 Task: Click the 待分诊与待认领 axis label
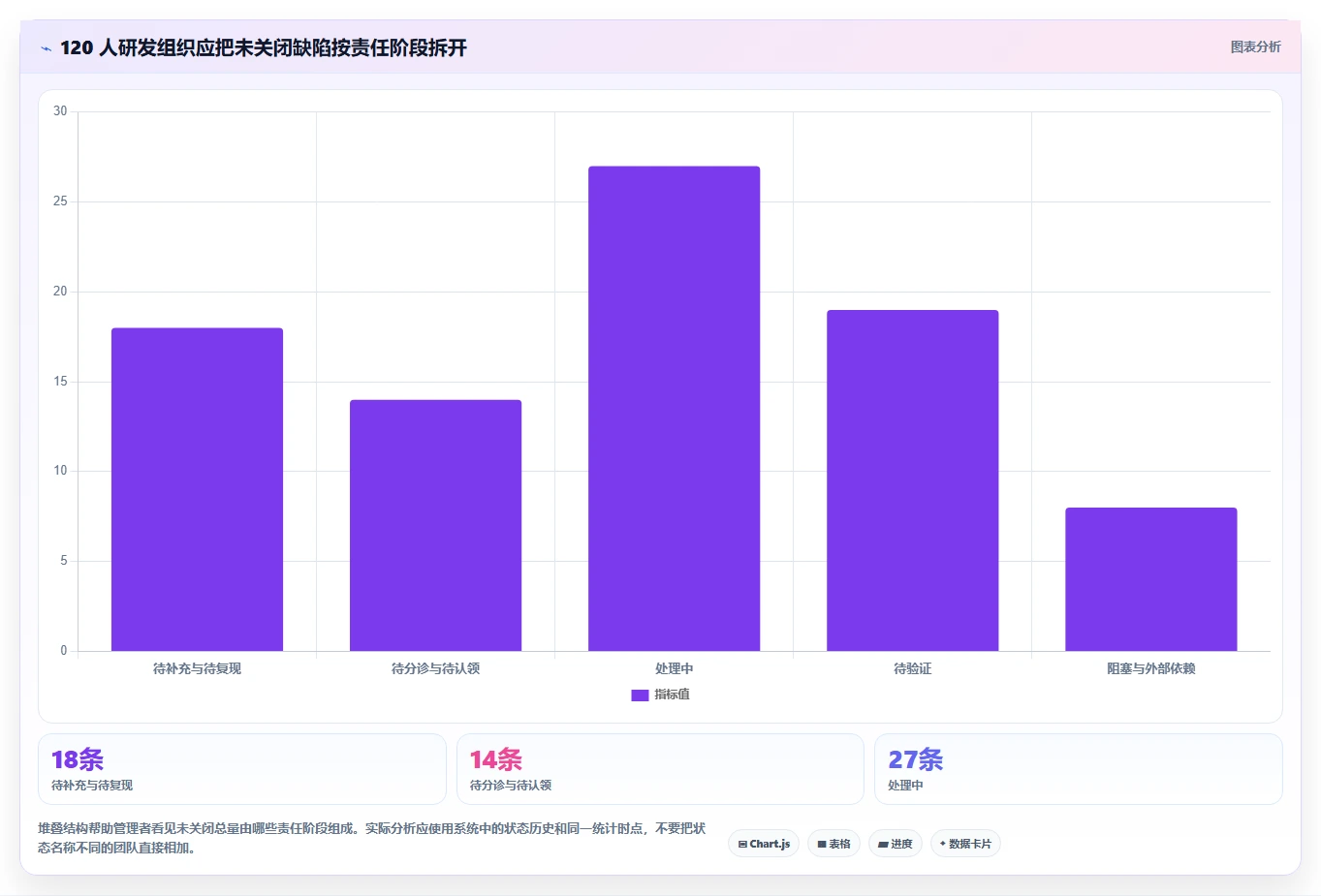435,668
